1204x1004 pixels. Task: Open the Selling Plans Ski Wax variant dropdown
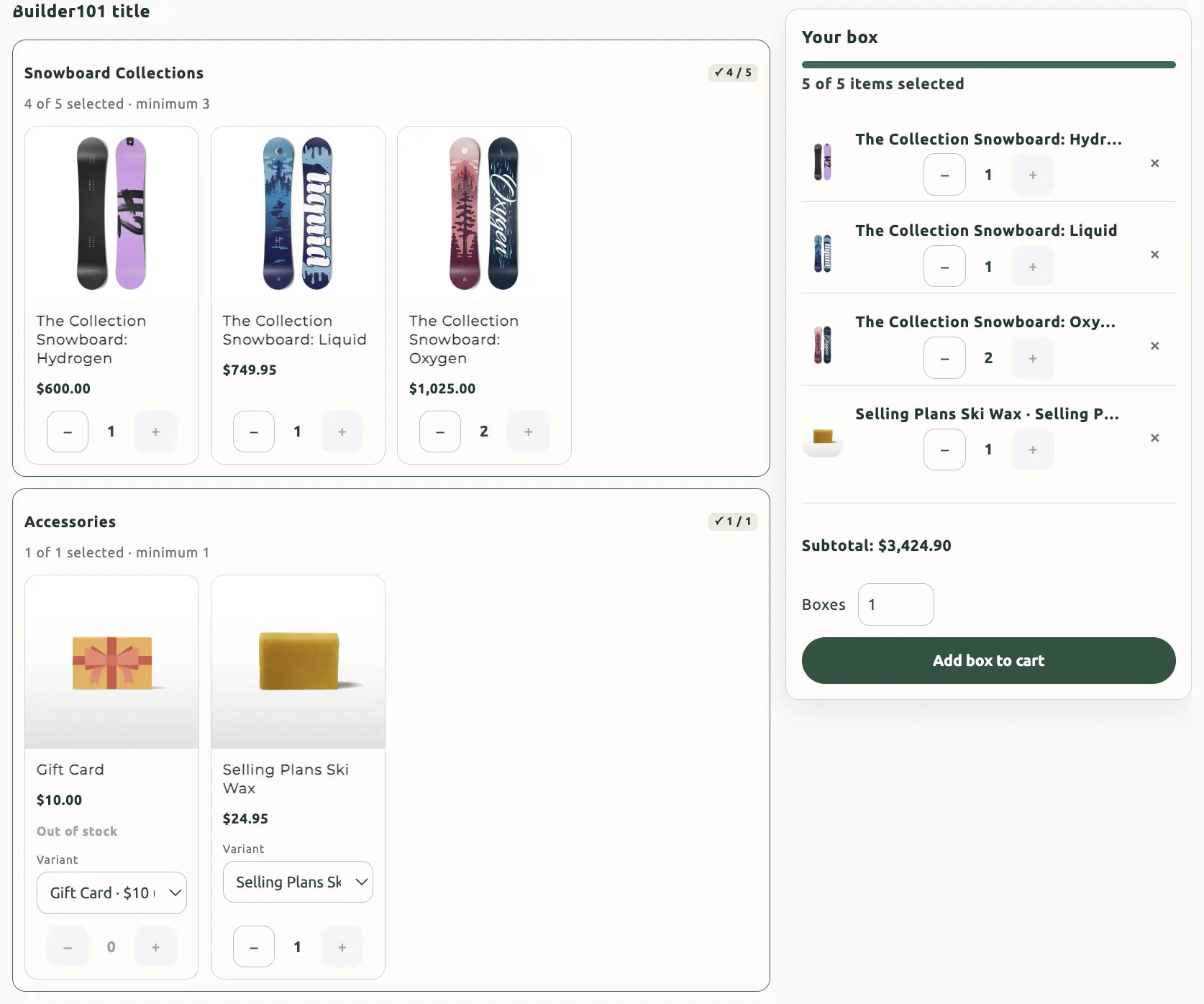[x=298, y=882]
